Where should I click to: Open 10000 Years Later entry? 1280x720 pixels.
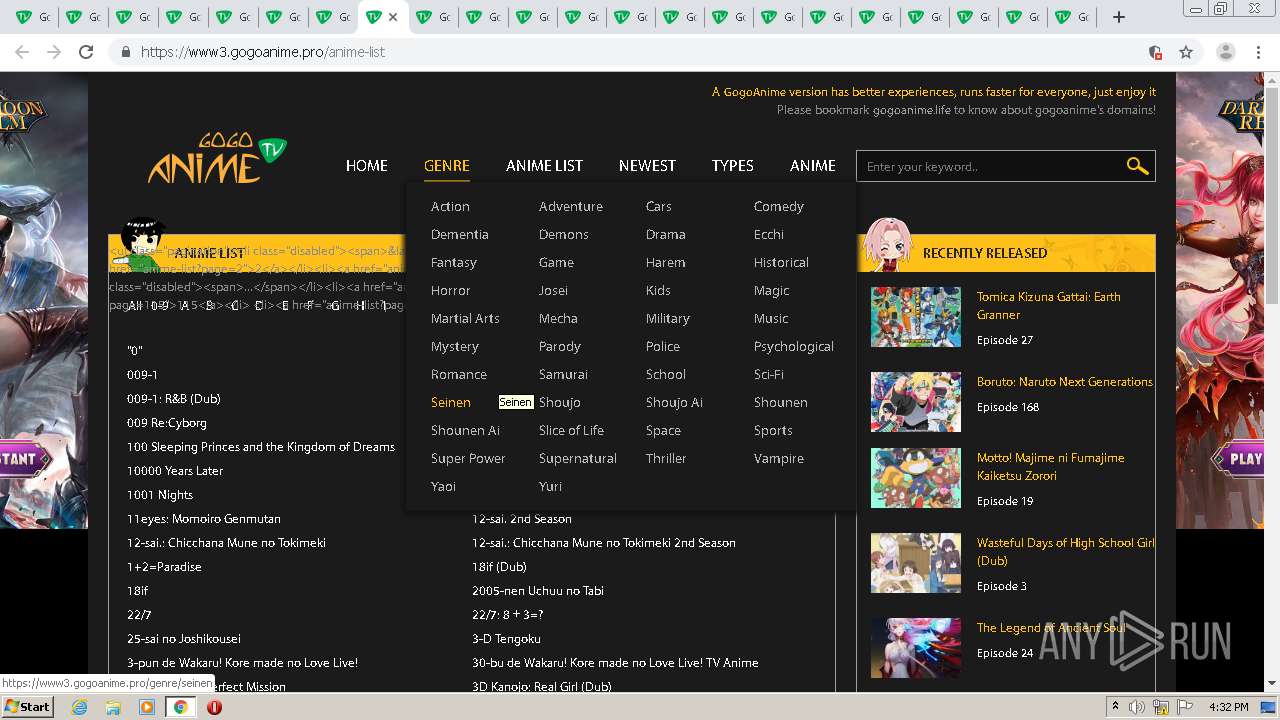click(174, 471)
